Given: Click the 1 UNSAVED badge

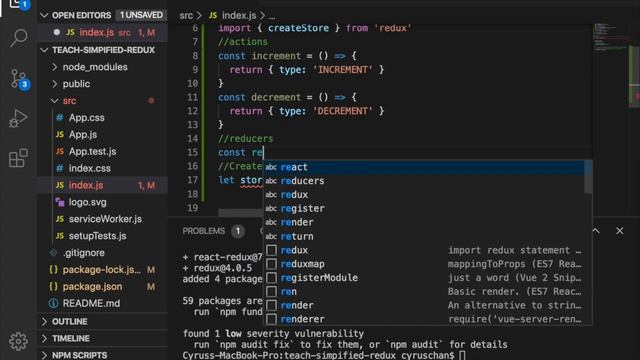Looking at the screenshot, I should 141,16.
